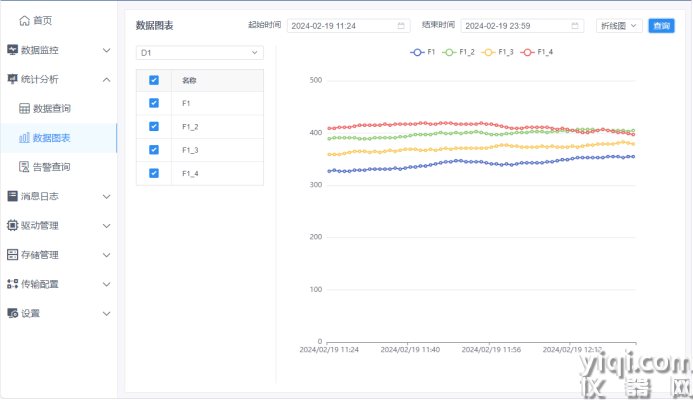Click the start time field 2024-02-19 11:24

[x=348, y=26]
